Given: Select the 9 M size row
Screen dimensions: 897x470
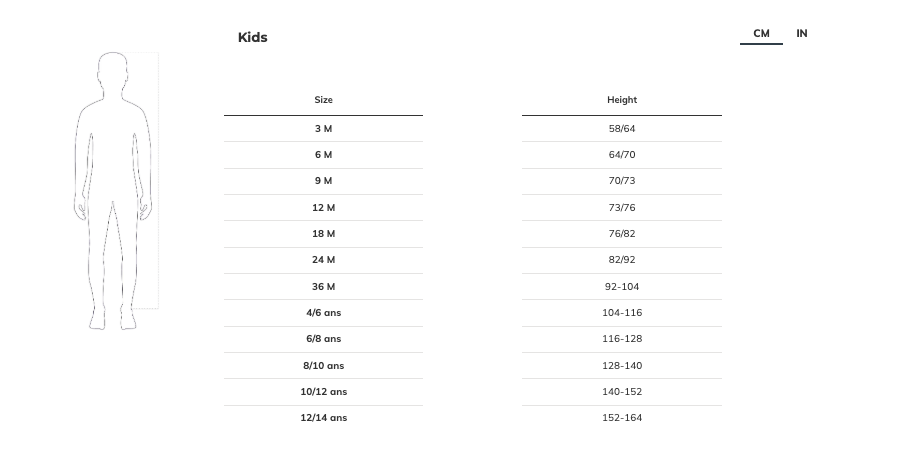Looking at the screenshot, I should pos(323,181).
